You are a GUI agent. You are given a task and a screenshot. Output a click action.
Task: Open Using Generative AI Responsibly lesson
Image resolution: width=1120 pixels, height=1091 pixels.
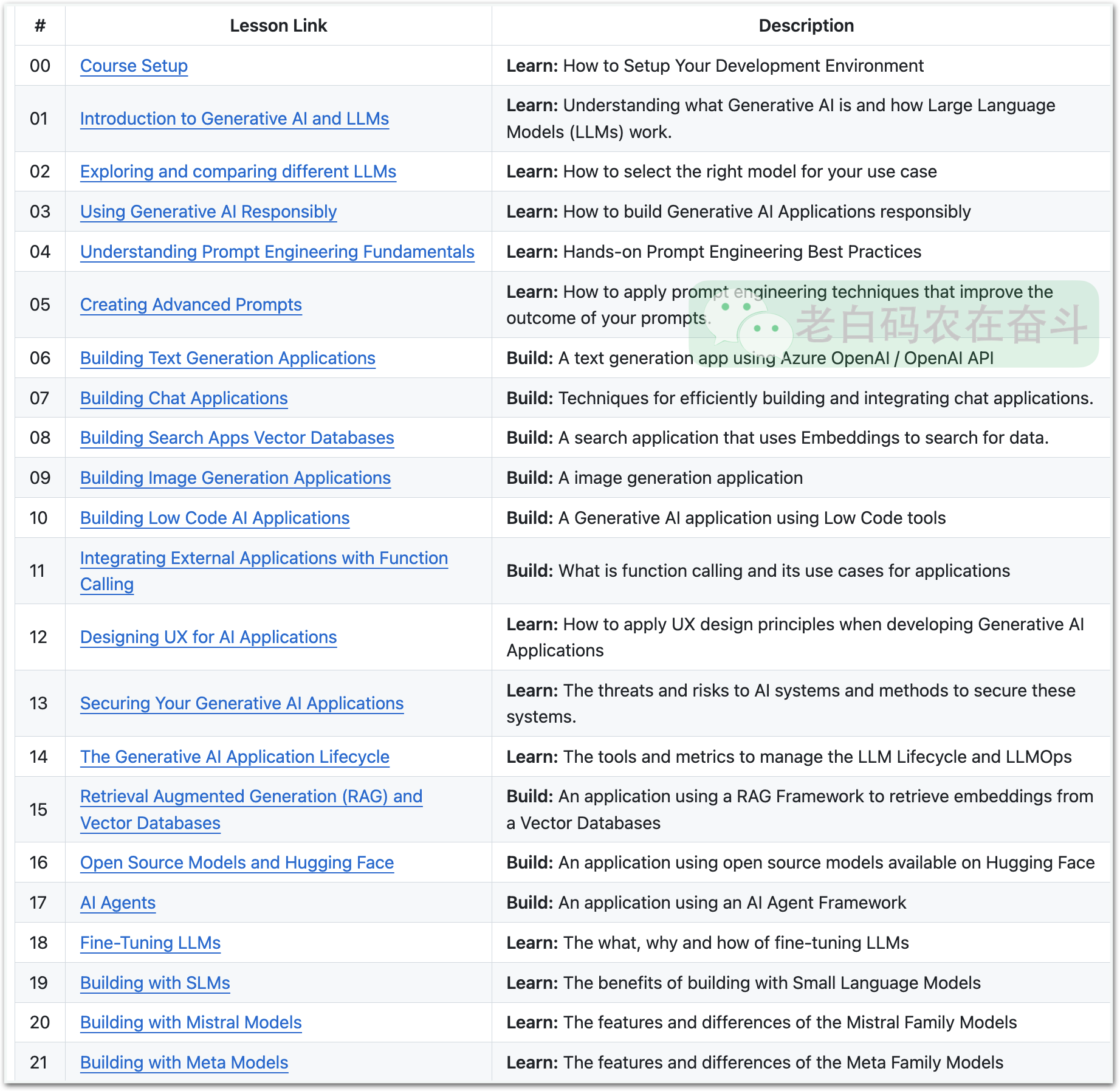click(x=208, y=212)
